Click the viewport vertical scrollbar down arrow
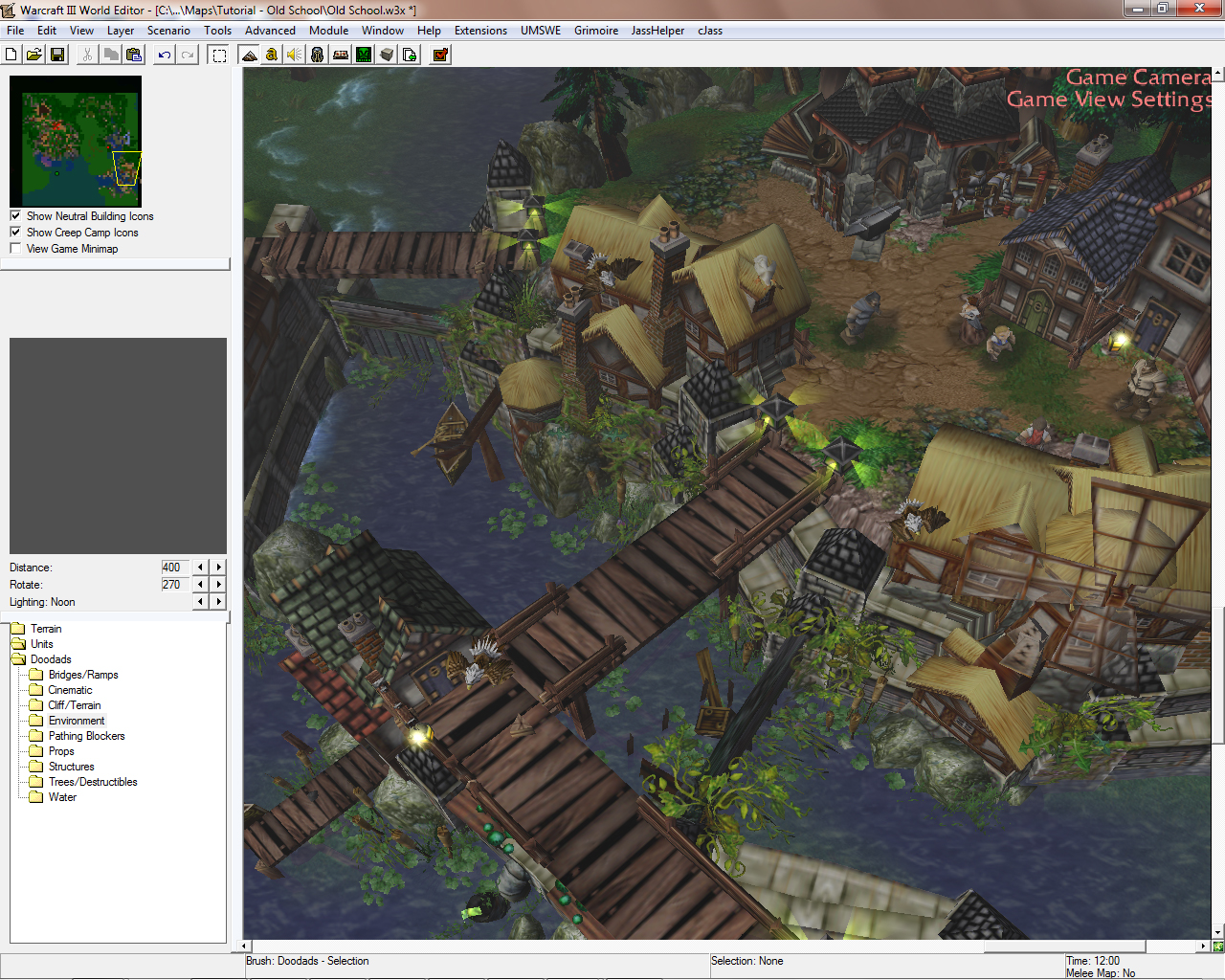The height and width of the screenshot is (980, 1225). pos(1218,932)
